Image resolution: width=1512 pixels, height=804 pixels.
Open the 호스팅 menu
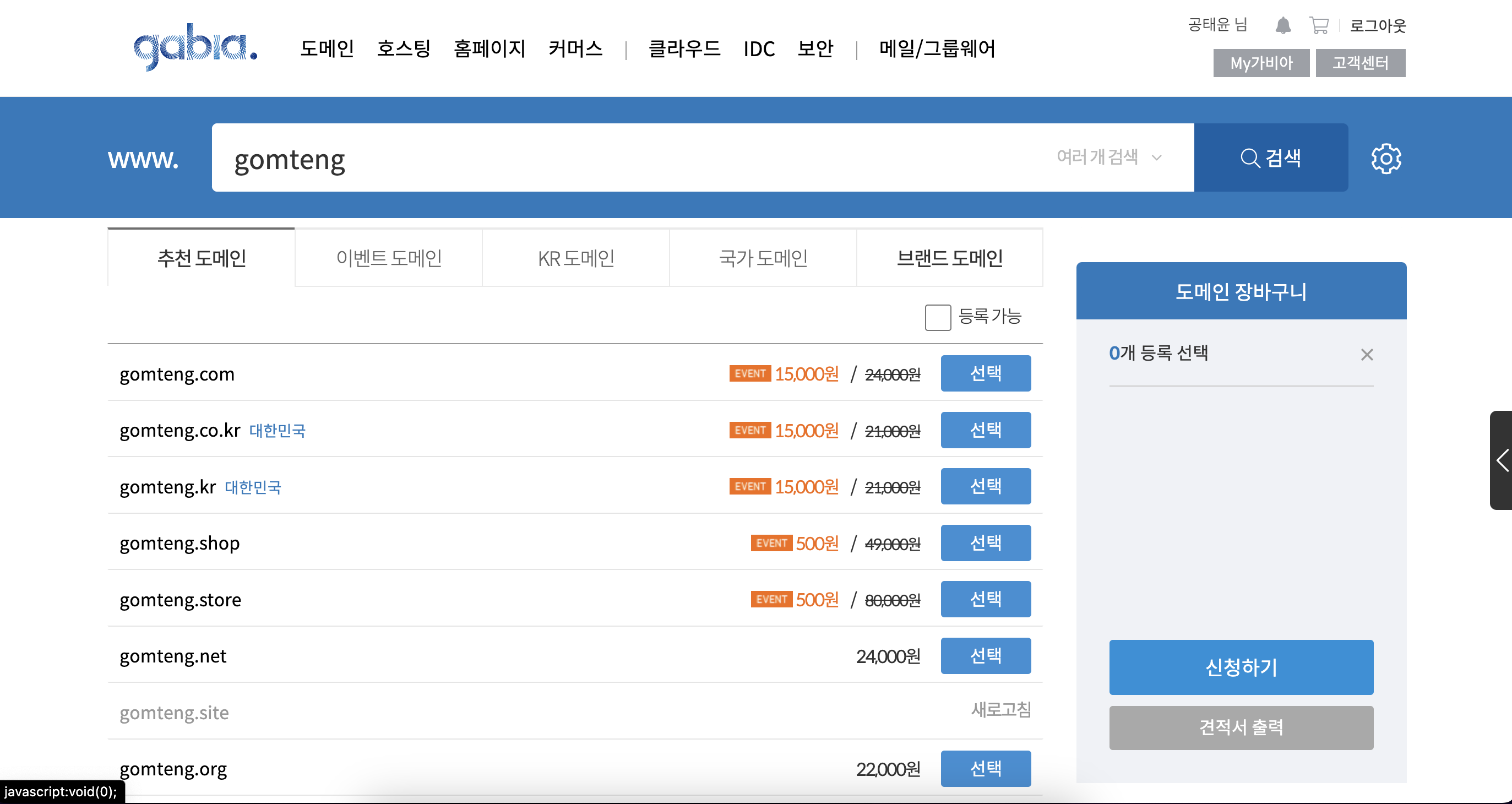[x=404, y=48]
